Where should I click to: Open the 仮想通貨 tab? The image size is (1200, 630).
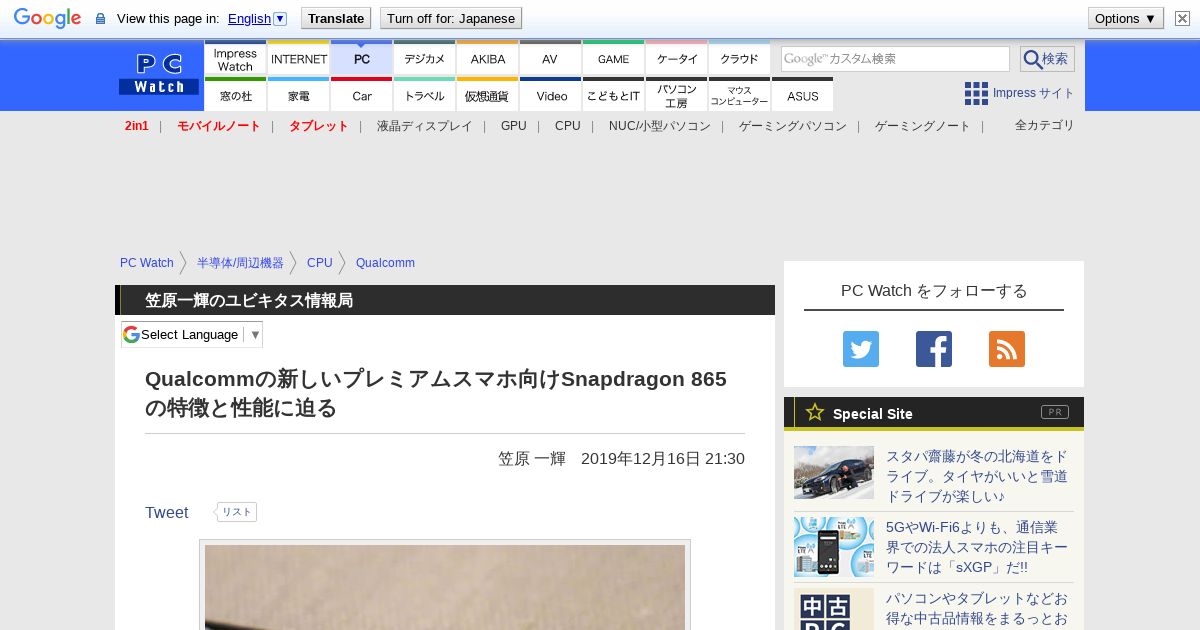[487, 95]
